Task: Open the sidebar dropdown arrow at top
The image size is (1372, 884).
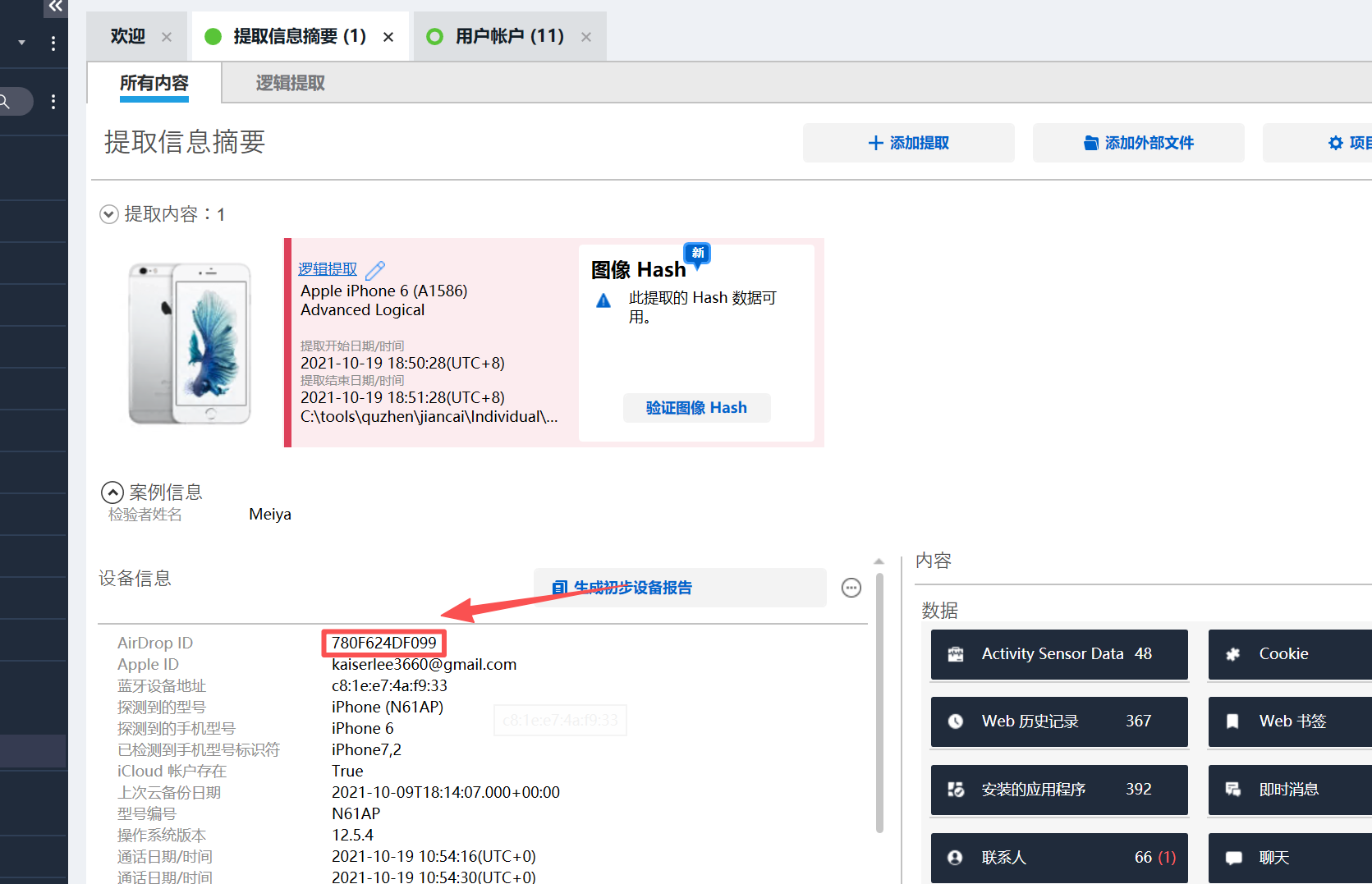Action: point(22,43)
